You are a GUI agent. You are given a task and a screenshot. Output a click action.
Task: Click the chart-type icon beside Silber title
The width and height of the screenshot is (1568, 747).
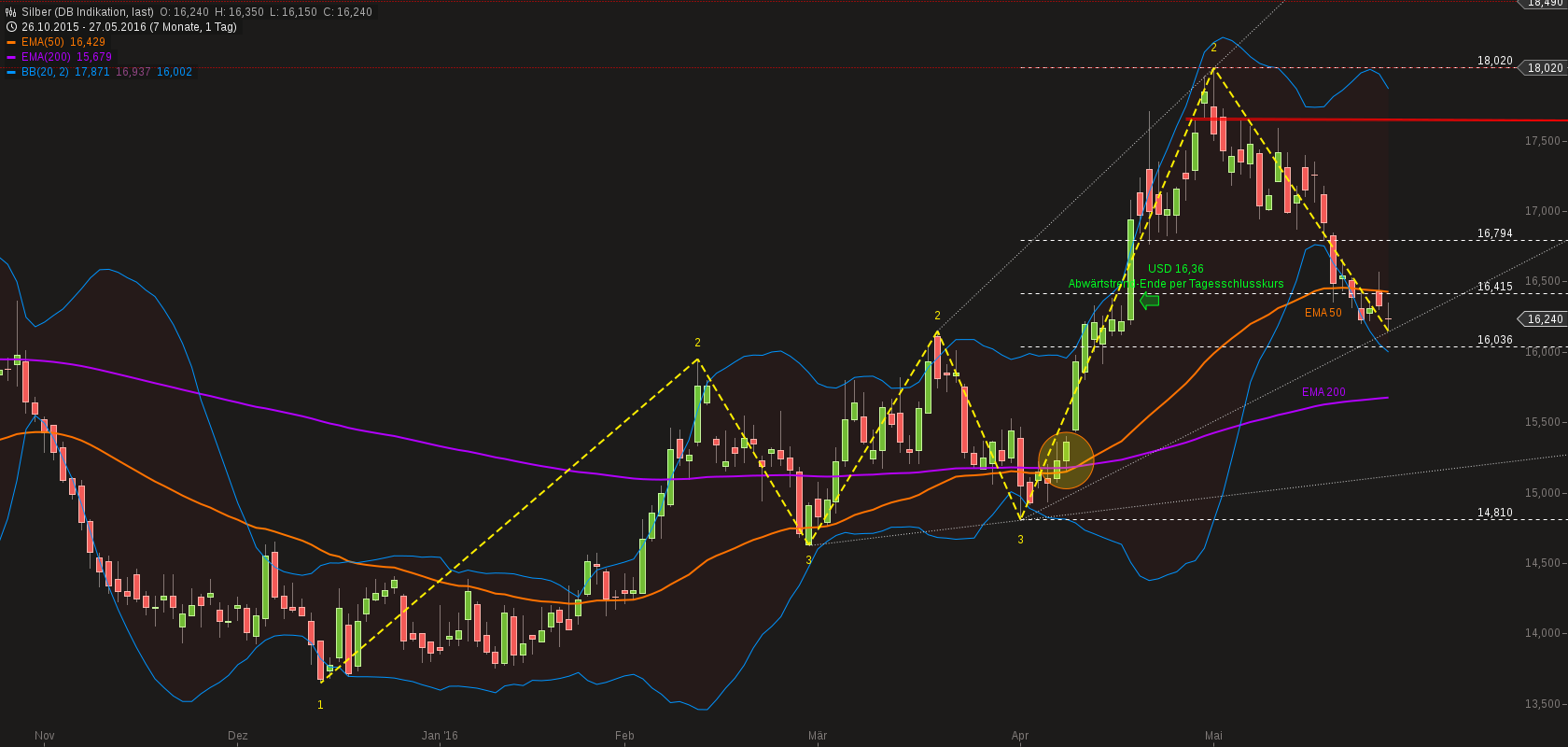point(11,12)
